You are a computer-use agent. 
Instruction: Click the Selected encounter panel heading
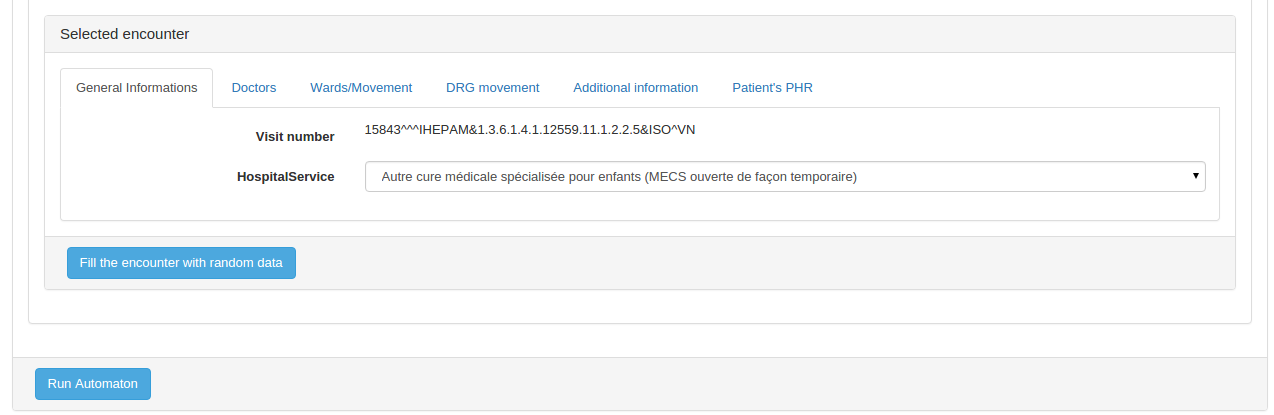[125, 34]
